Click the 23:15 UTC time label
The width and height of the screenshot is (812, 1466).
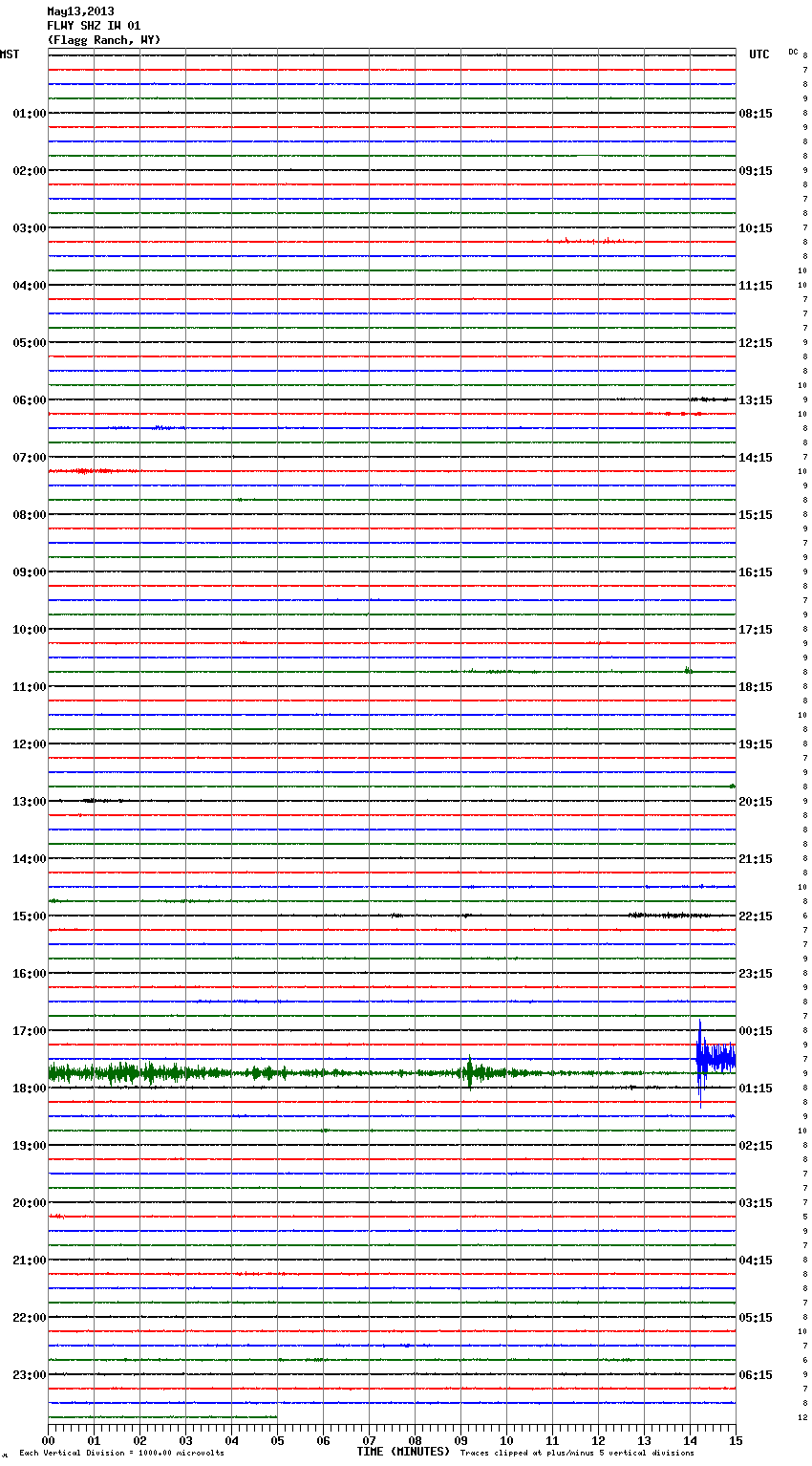click(x=756, y=974)
